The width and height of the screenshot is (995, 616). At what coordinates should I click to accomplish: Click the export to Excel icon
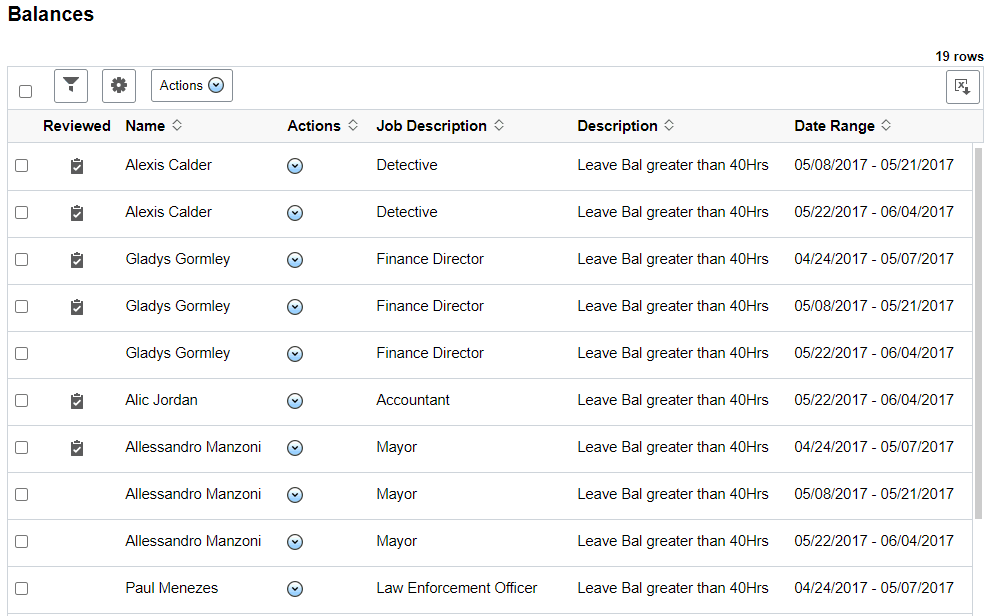[962, 87]
